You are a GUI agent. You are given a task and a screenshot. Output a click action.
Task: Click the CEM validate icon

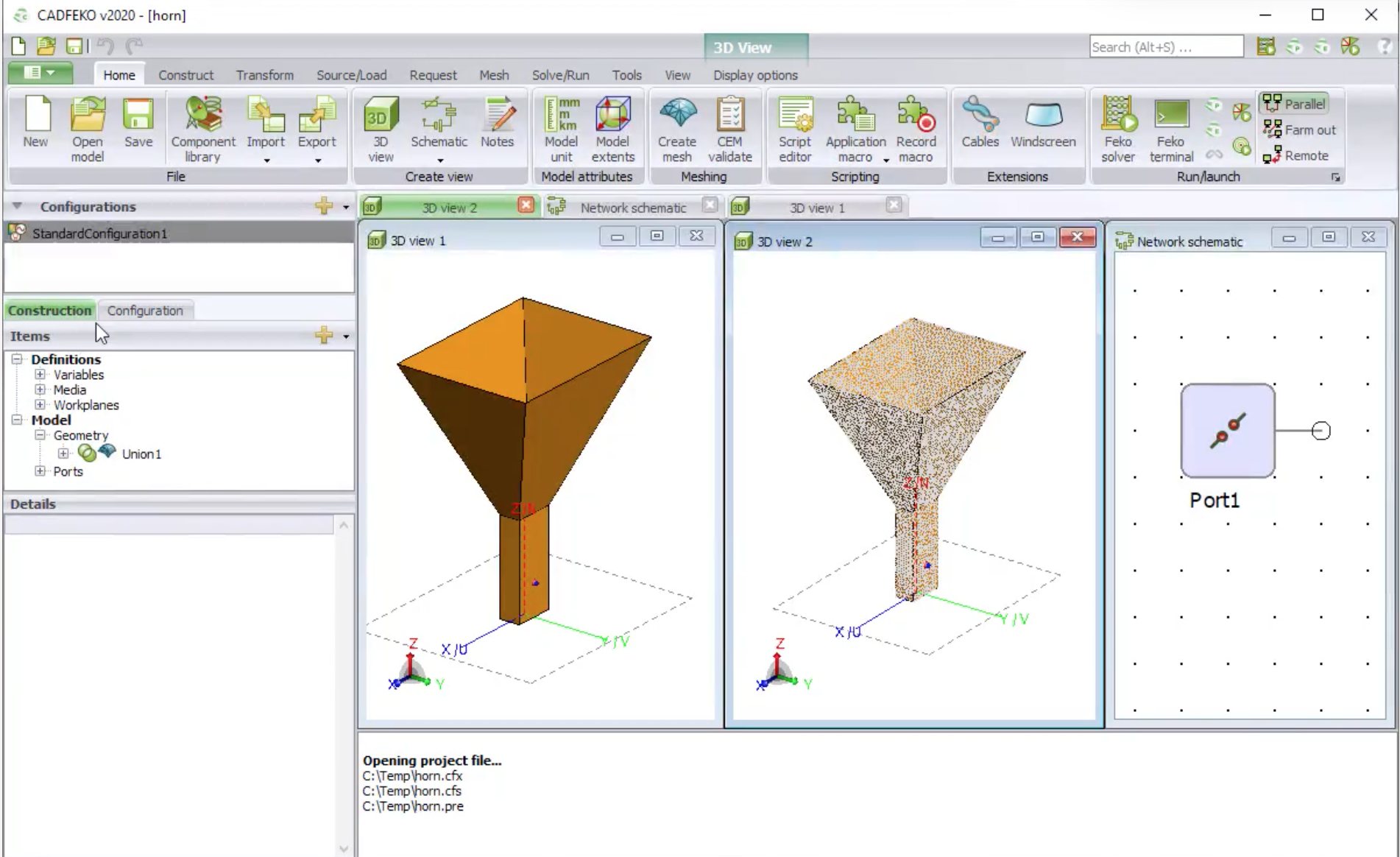point(729,129)
